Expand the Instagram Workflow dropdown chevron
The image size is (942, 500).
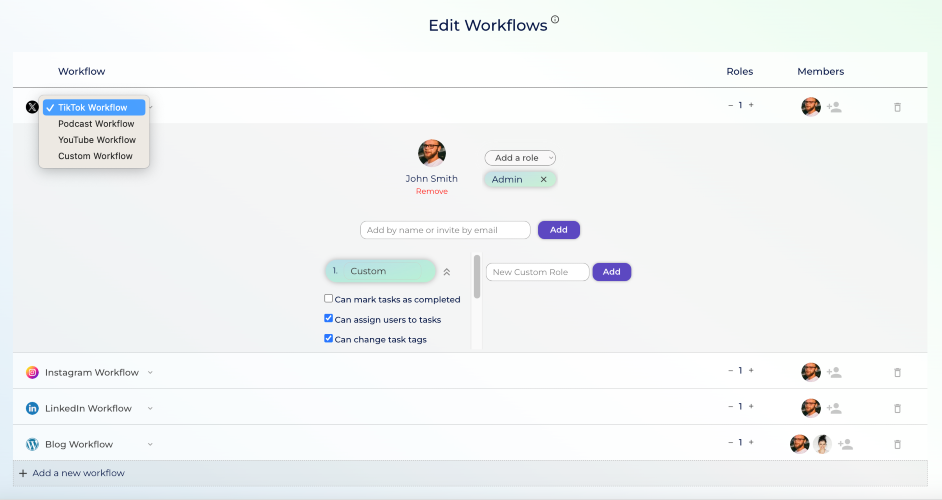click(x=150, y=373)
